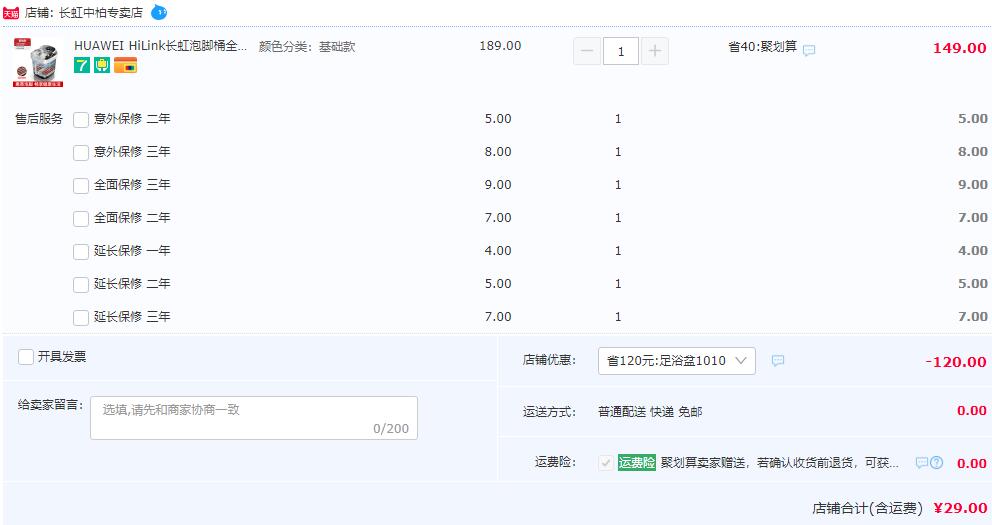Click the message box for the seller
The image size is (992, 525).
254,417
